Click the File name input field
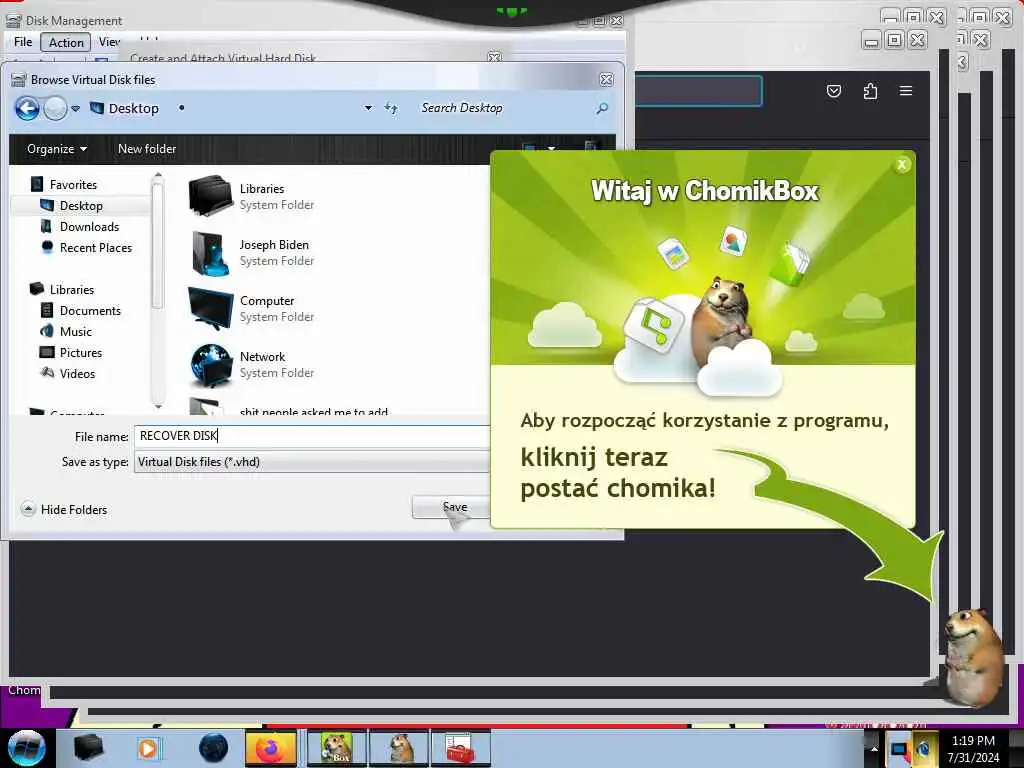The width and height of the screenshot is (1024, 768). pos(312,436)
